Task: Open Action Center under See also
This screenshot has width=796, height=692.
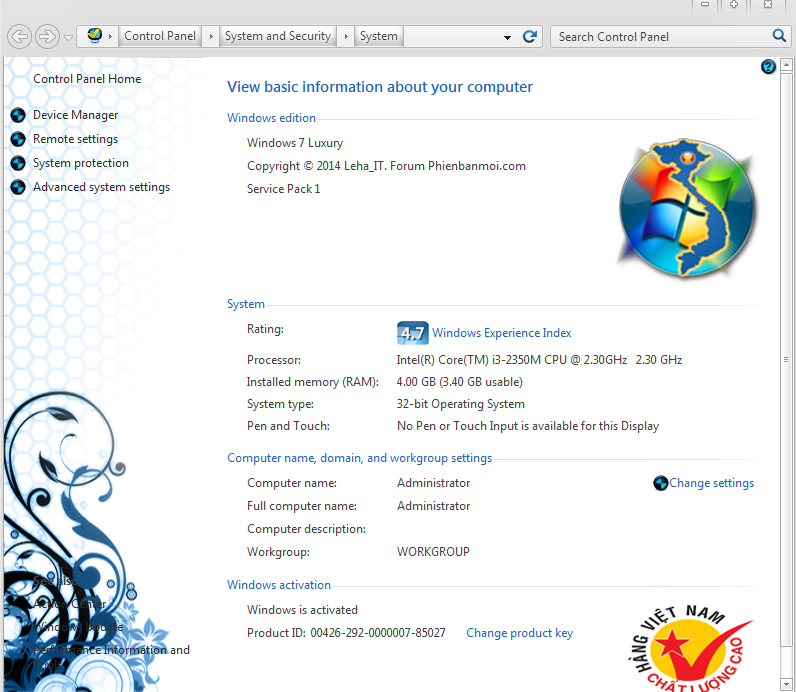Action: click(x=70, y=604)
